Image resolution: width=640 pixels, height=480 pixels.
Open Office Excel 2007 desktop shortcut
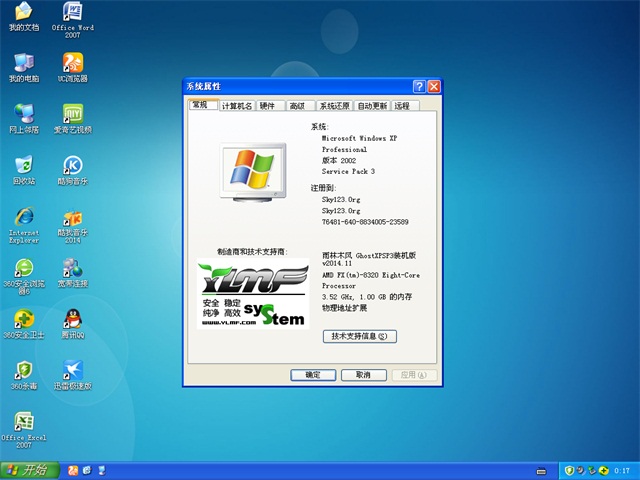pyautogui.click(x=23, y=422)
